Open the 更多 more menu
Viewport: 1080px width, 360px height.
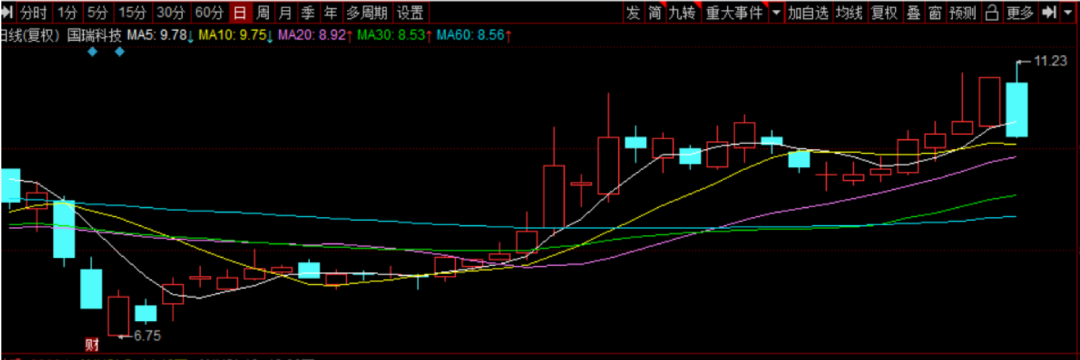1021,12
